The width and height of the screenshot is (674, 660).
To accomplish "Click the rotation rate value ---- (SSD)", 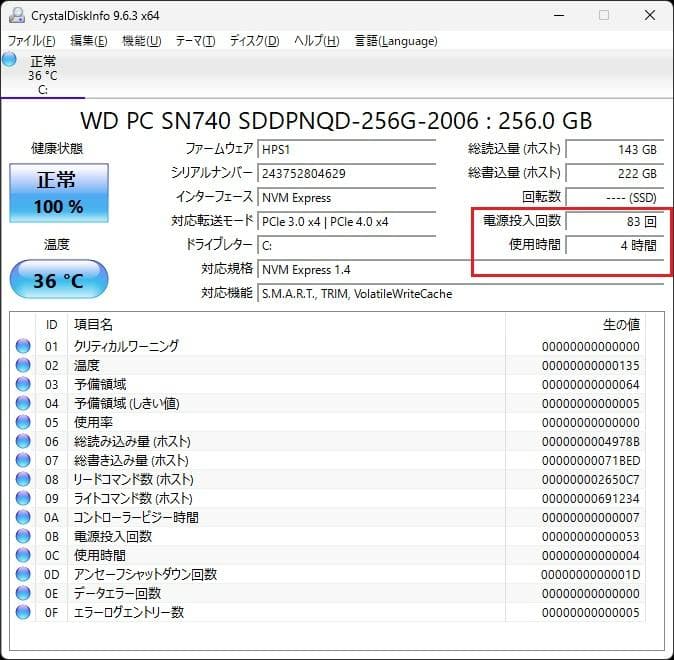I will pos(615,198).
